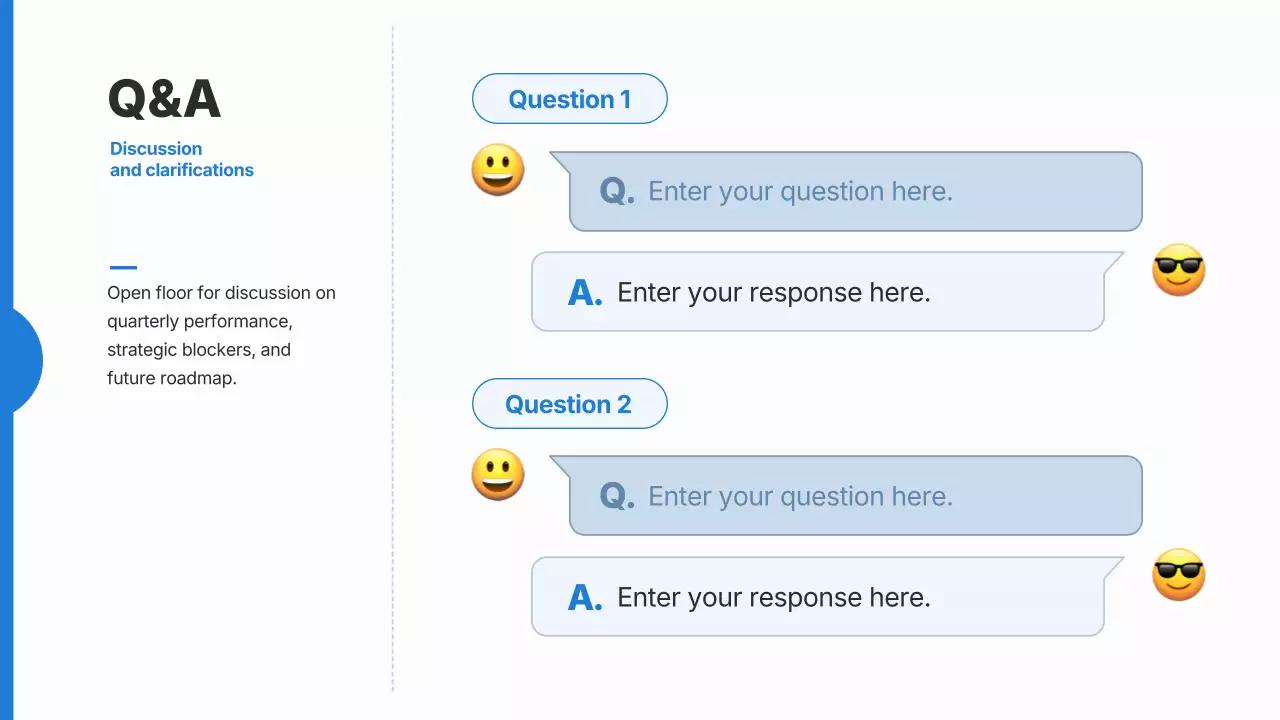
Task: Click "Enter your question here." under Question 2
Action: [x=800, y=496]
